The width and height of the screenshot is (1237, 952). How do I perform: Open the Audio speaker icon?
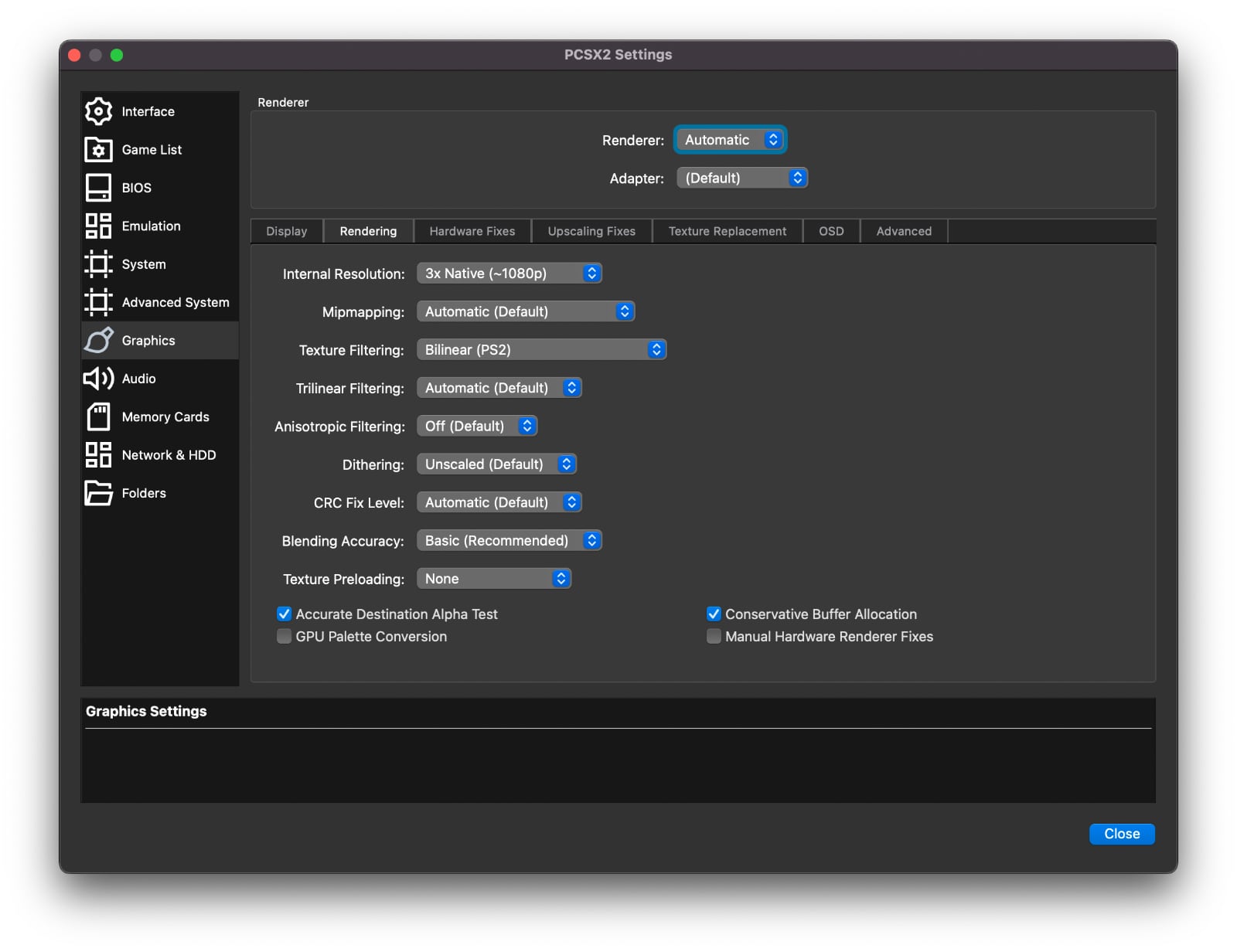(x=98, y=379)
